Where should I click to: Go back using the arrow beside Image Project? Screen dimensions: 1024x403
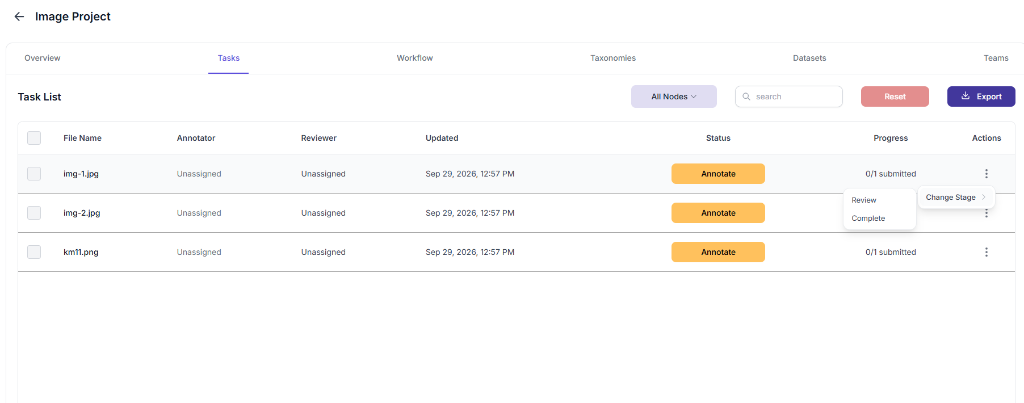[x=19, y=16]
